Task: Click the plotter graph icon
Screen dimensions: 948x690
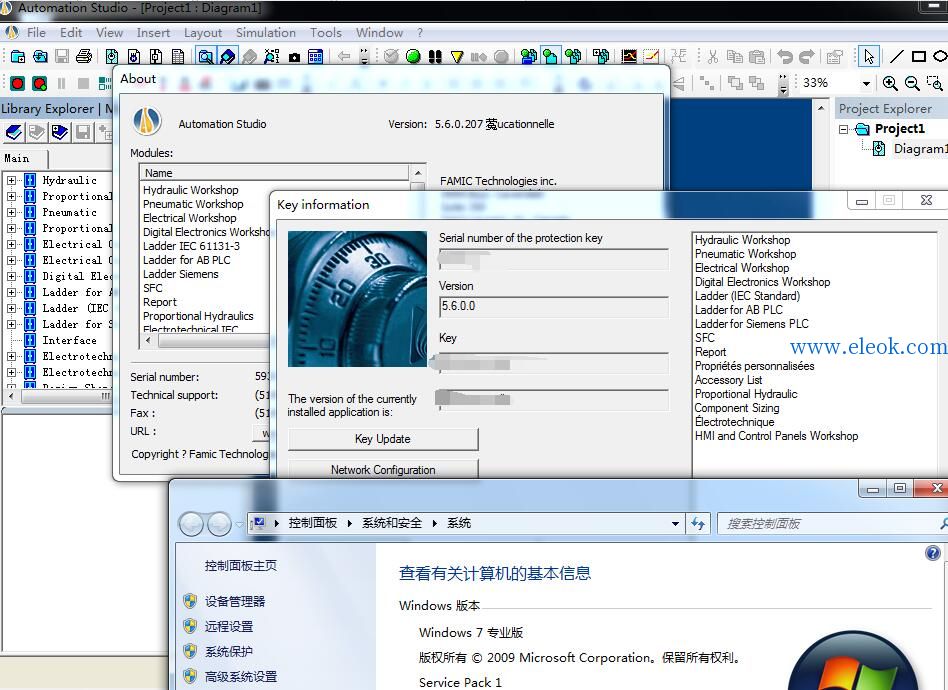Action: point(629,57)
